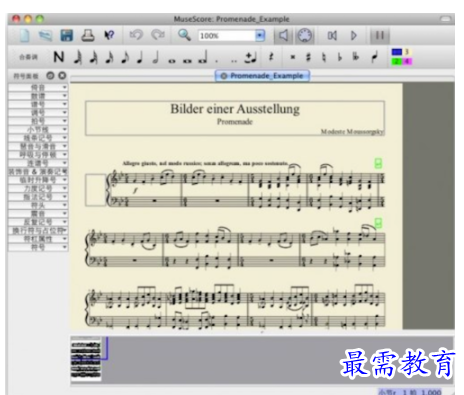Expand the 鼓谱 drums palette
Viewport: 464px width, 395px height.
[x=38, y=96]
